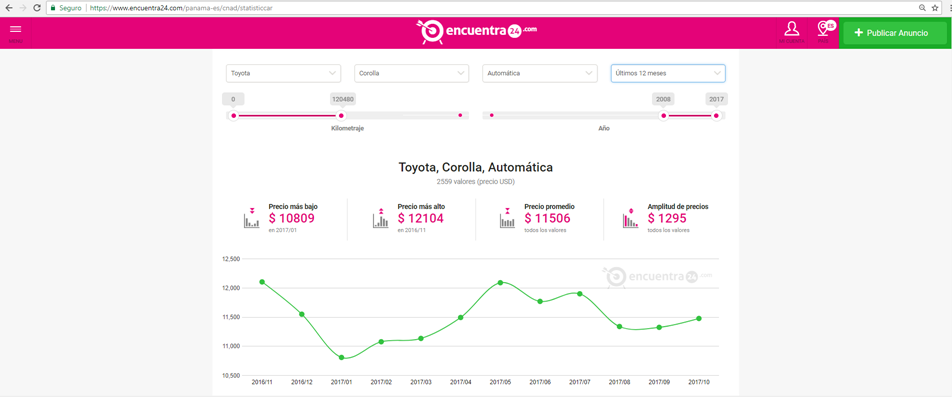Click the browser forward arrow

point(22,8)
